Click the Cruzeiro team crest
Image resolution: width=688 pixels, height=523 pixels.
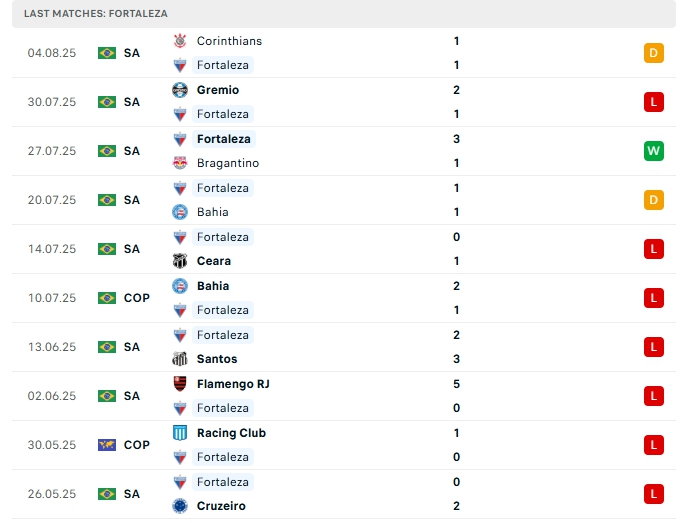tap(180, 506)
